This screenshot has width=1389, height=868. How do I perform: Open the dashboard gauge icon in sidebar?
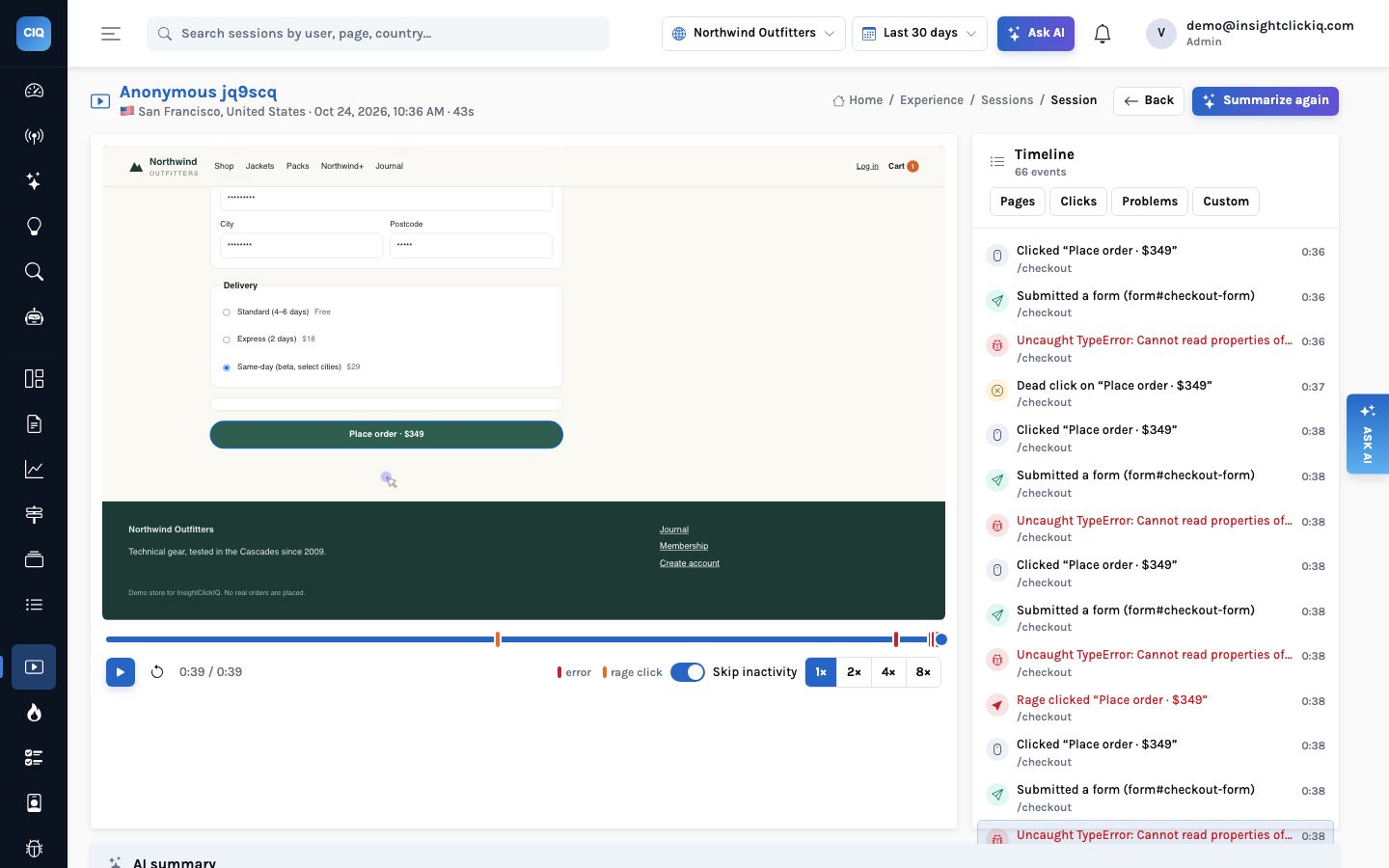pyautogui.click(x=34, y=91)
